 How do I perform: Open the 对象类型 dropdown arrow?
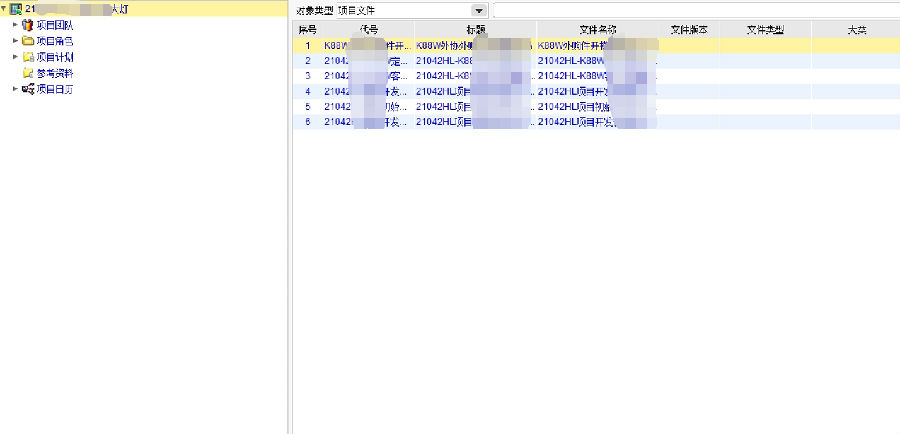479,11
